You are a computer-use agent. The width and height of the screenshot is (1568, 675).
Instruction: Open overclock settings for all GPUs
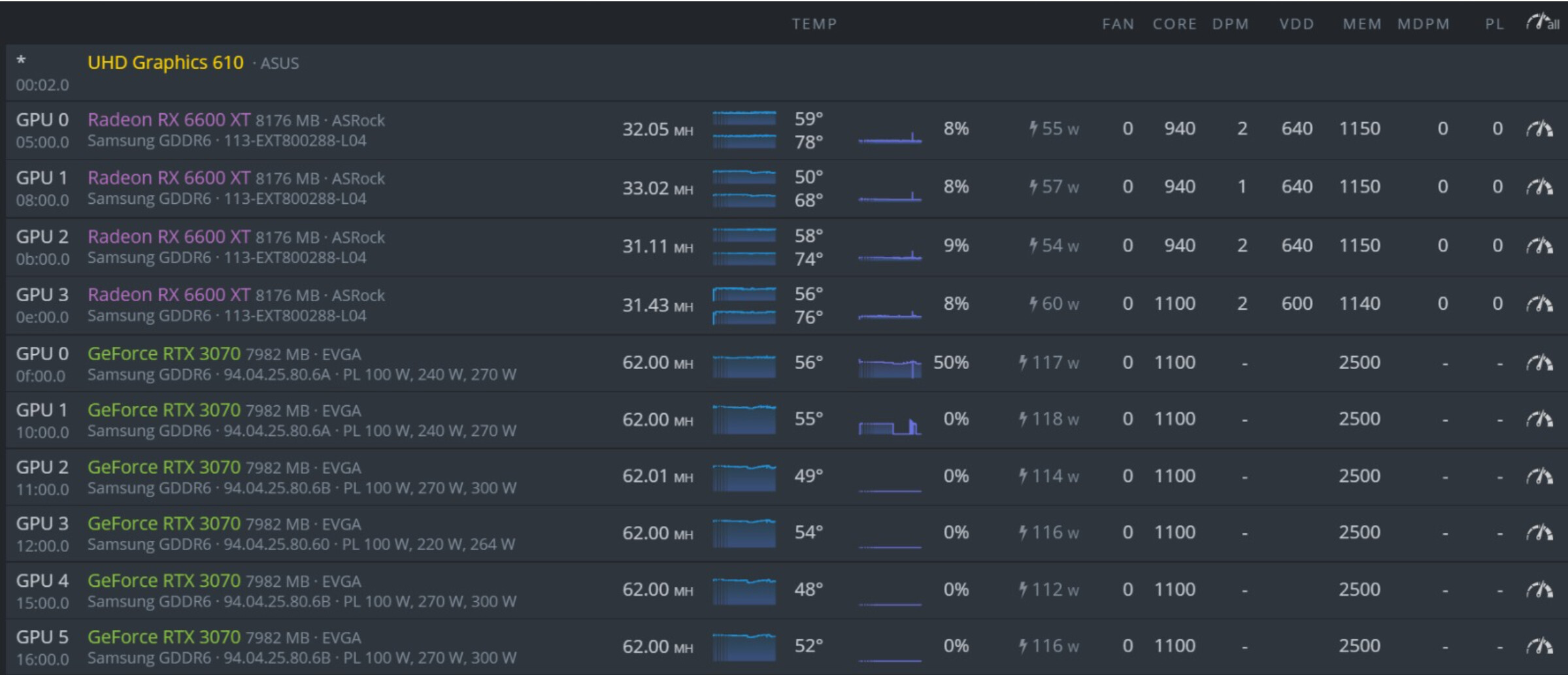click(1542, 23)
